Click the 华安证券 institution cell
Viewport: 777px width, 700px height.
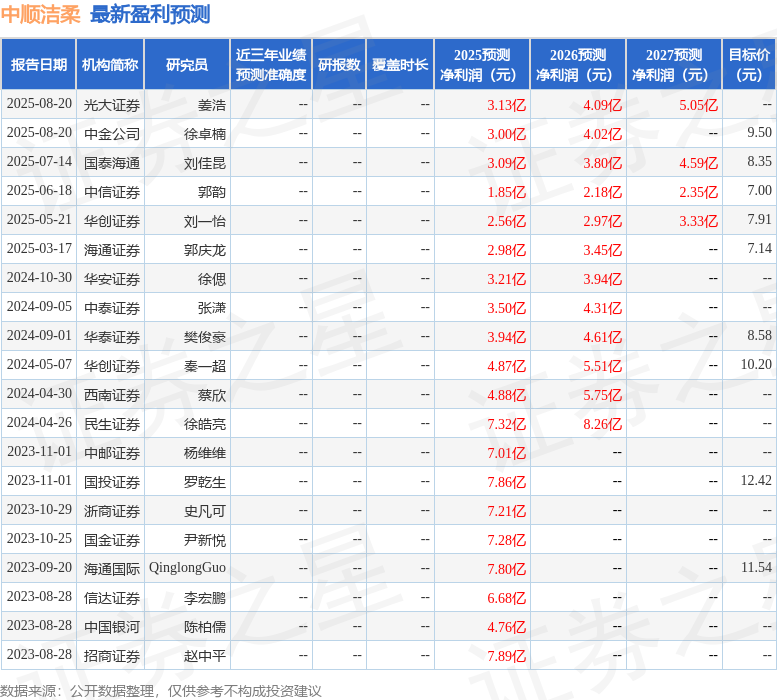click(112, 279)
